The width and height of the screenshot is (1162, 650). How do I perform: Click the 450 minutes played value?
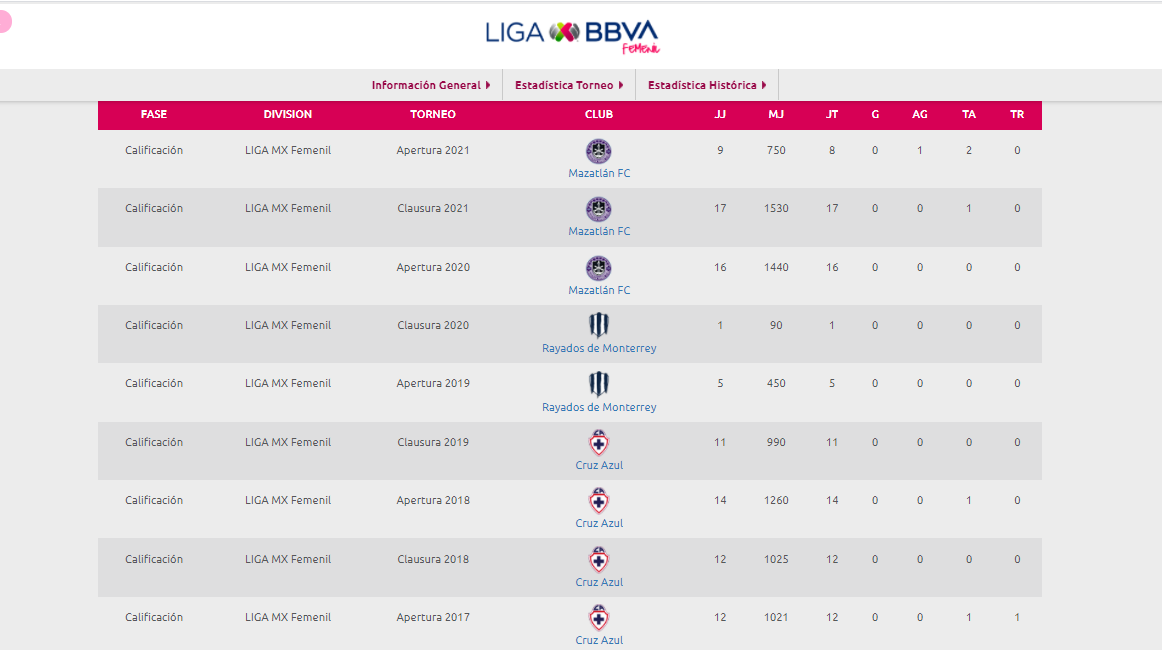tap(776, 383)
